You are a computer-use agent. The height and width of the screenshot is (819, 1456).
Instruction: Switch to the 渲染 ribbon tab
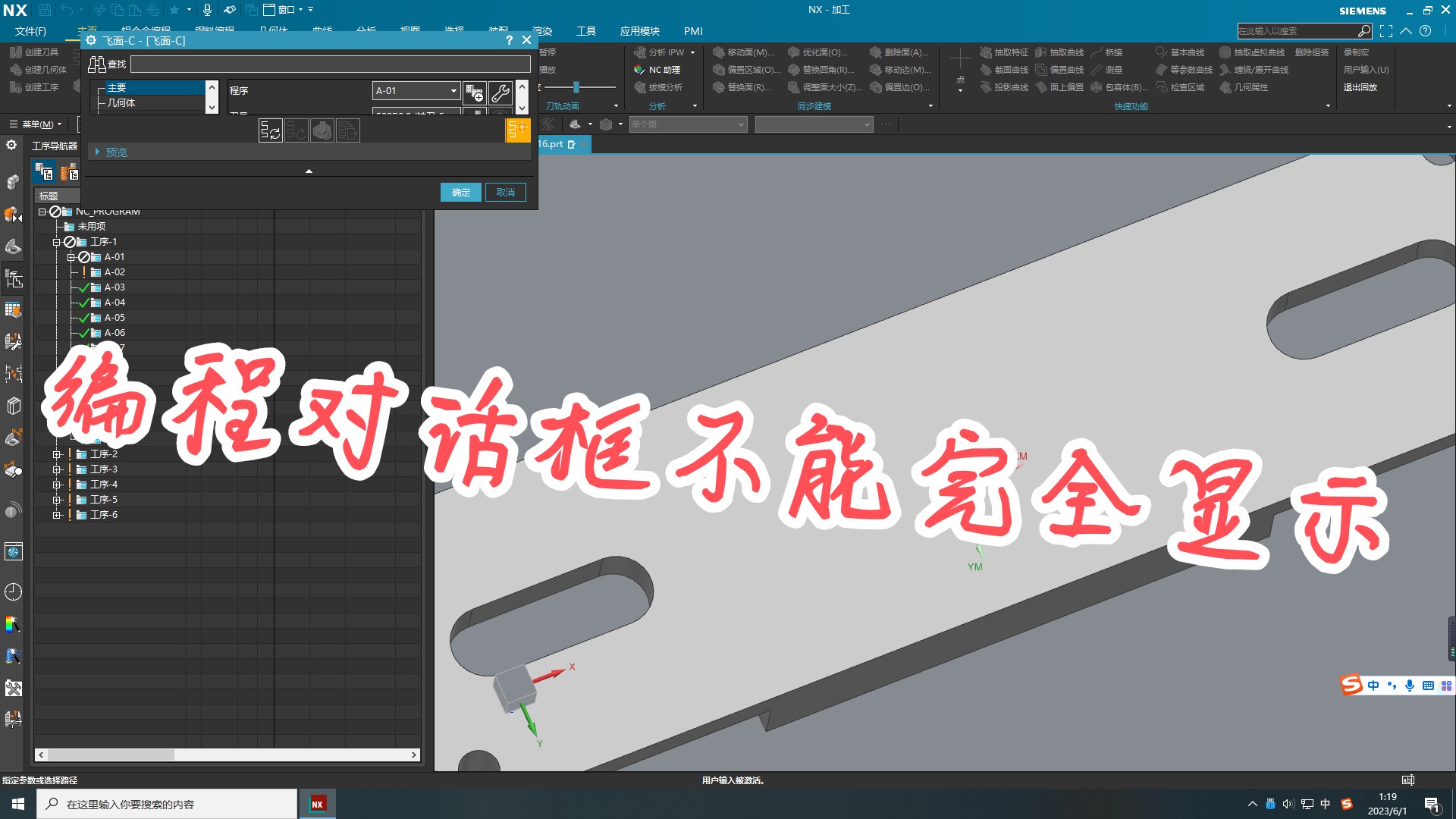[x=542, y=31]
